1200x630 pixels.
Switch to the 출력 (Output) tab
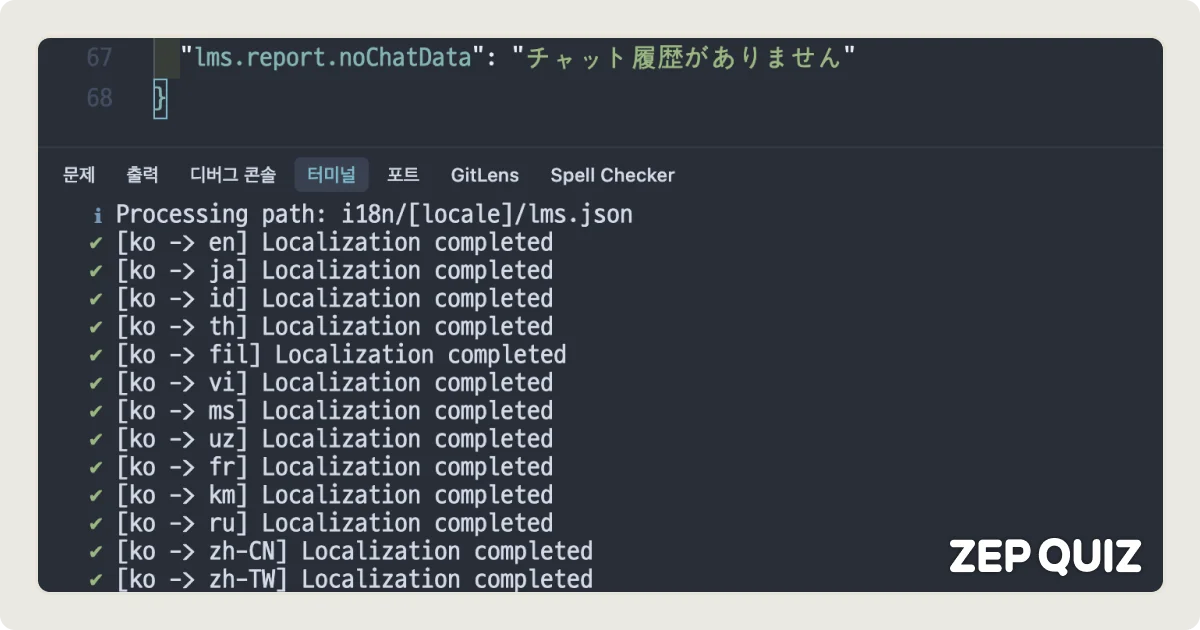pos(142,175)
